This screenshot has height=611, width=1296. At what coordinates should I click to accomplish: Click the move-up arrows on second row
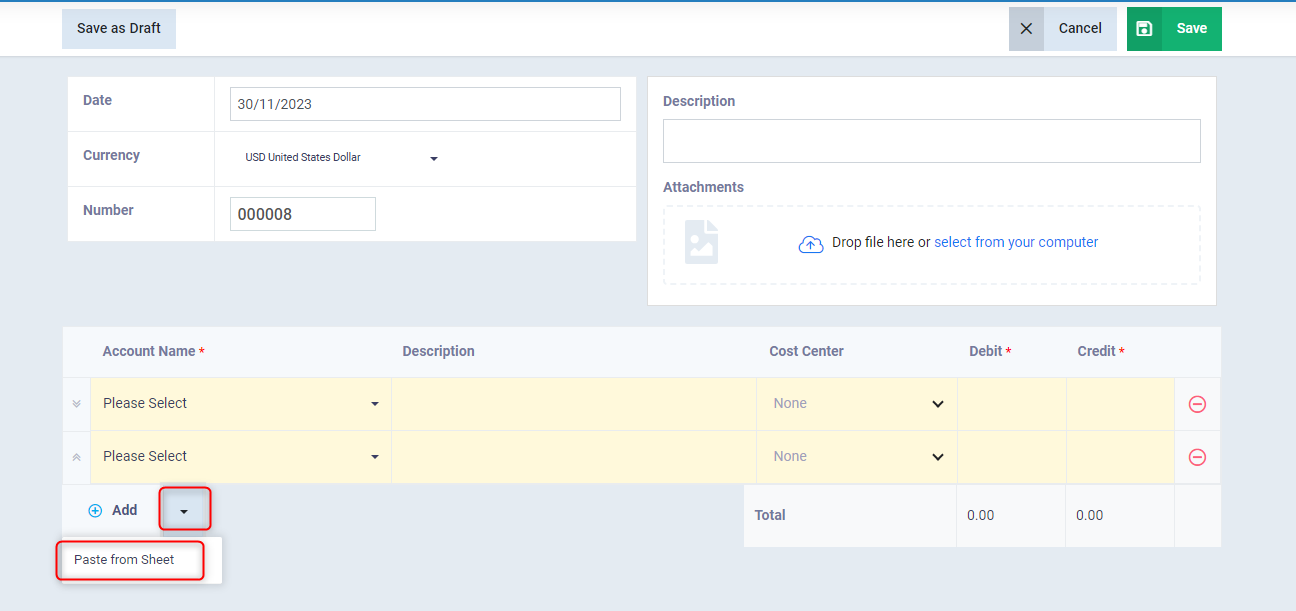[x=76, y=457]
